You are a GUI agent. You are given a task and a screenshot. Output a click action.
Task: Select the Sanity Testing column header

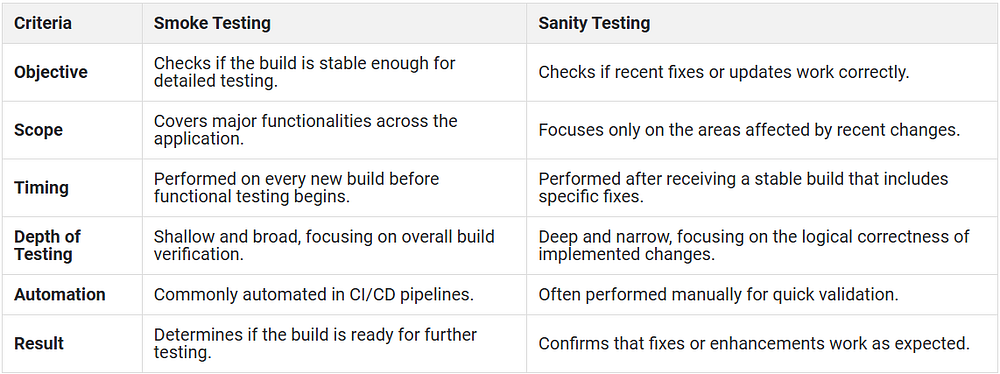point(594,24)
